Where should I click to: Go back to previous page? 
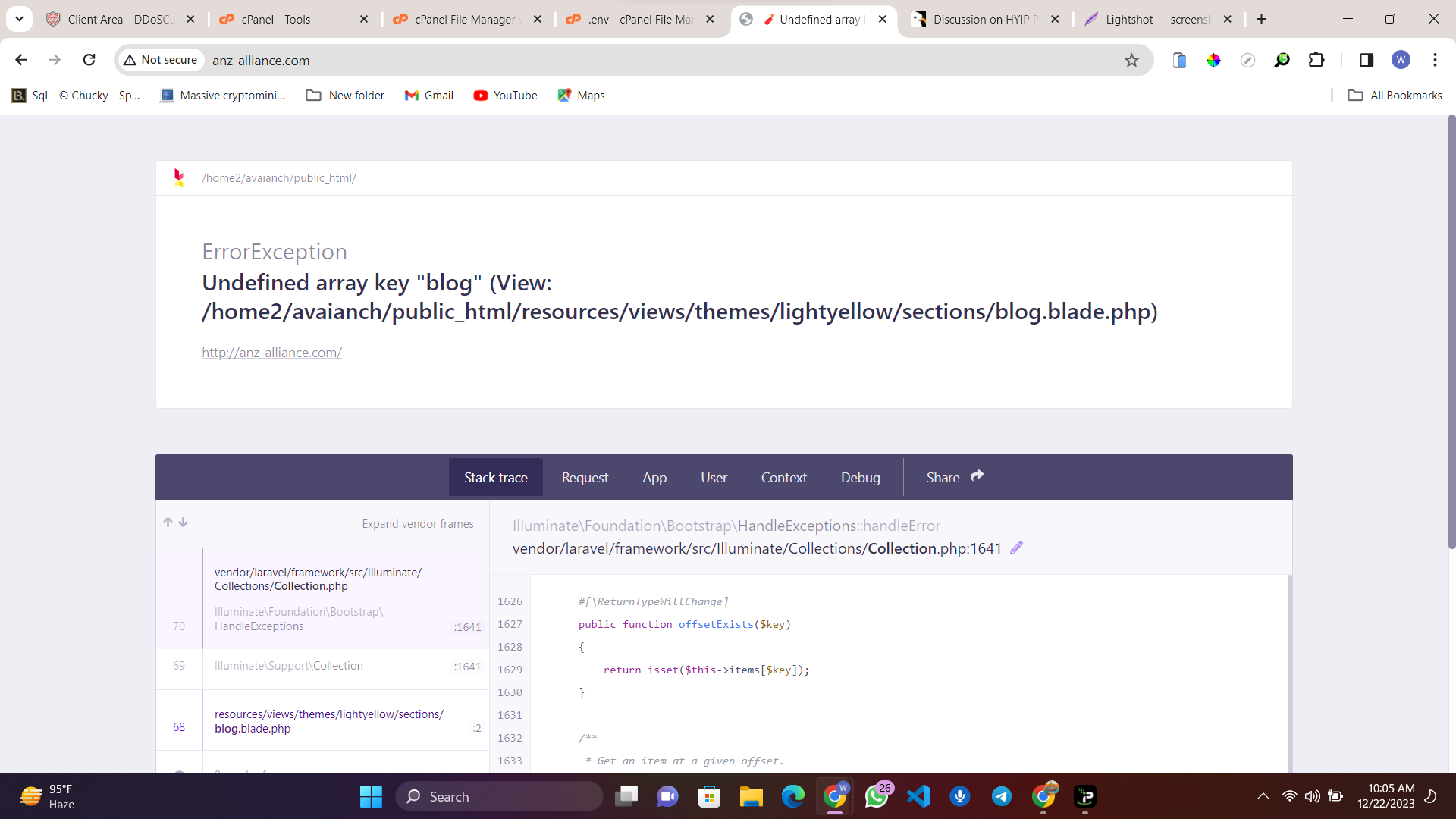21,60
